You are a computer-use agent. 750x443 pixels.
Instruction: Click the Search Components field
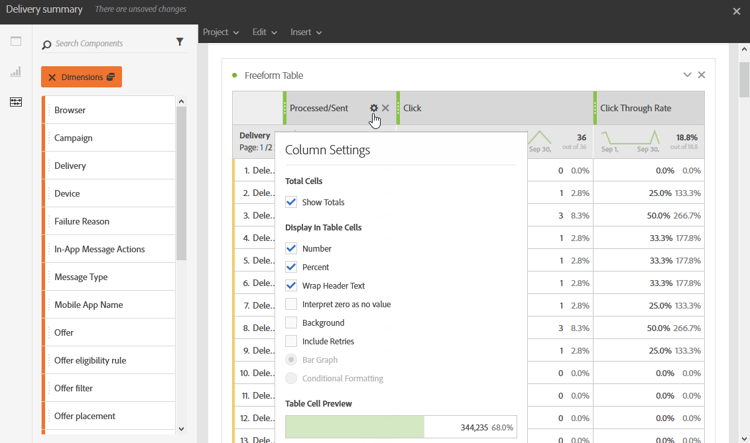coord(110,44)
